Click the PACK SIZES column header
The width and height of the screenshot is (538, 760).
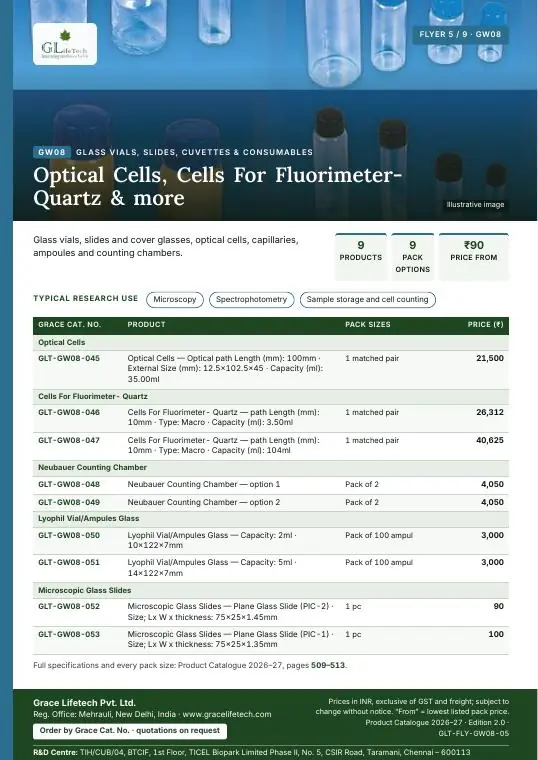coord(368,325)
